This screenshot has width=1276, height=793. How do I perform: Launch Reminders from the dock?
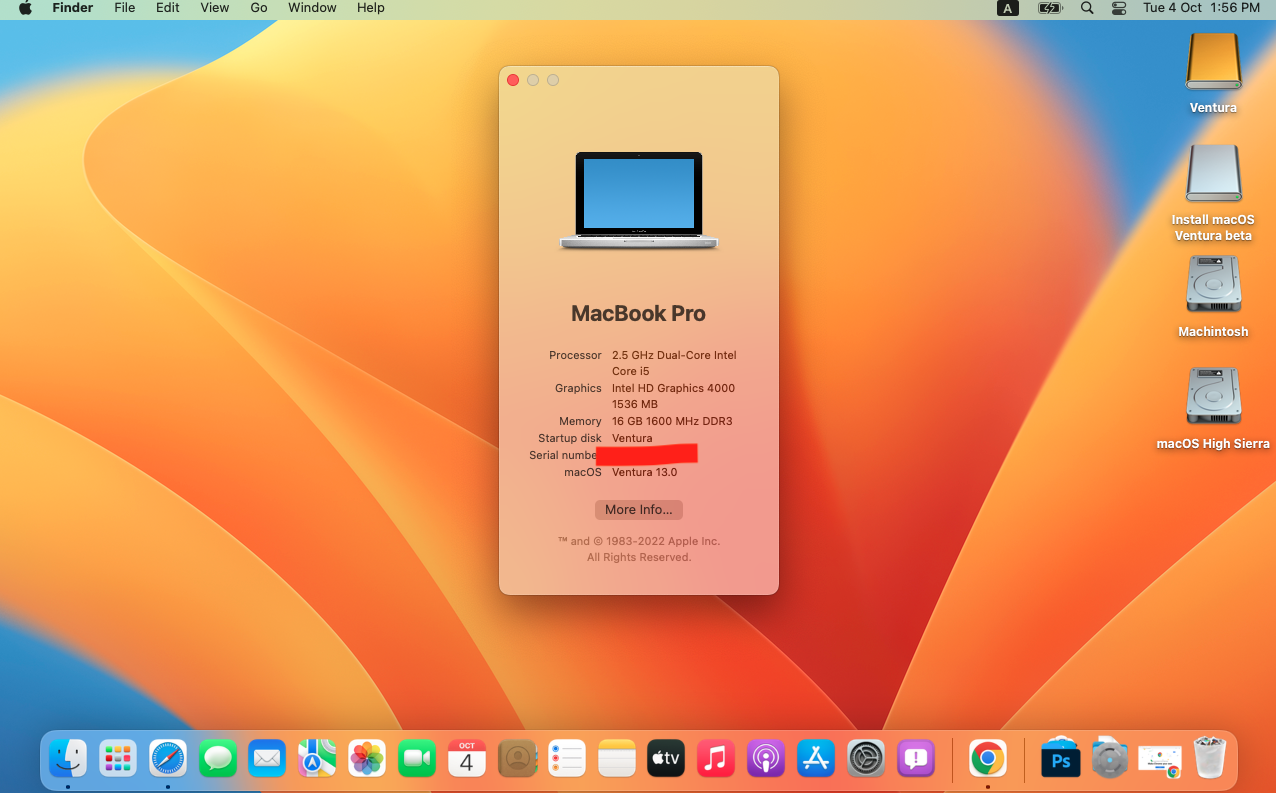[567, 760]
